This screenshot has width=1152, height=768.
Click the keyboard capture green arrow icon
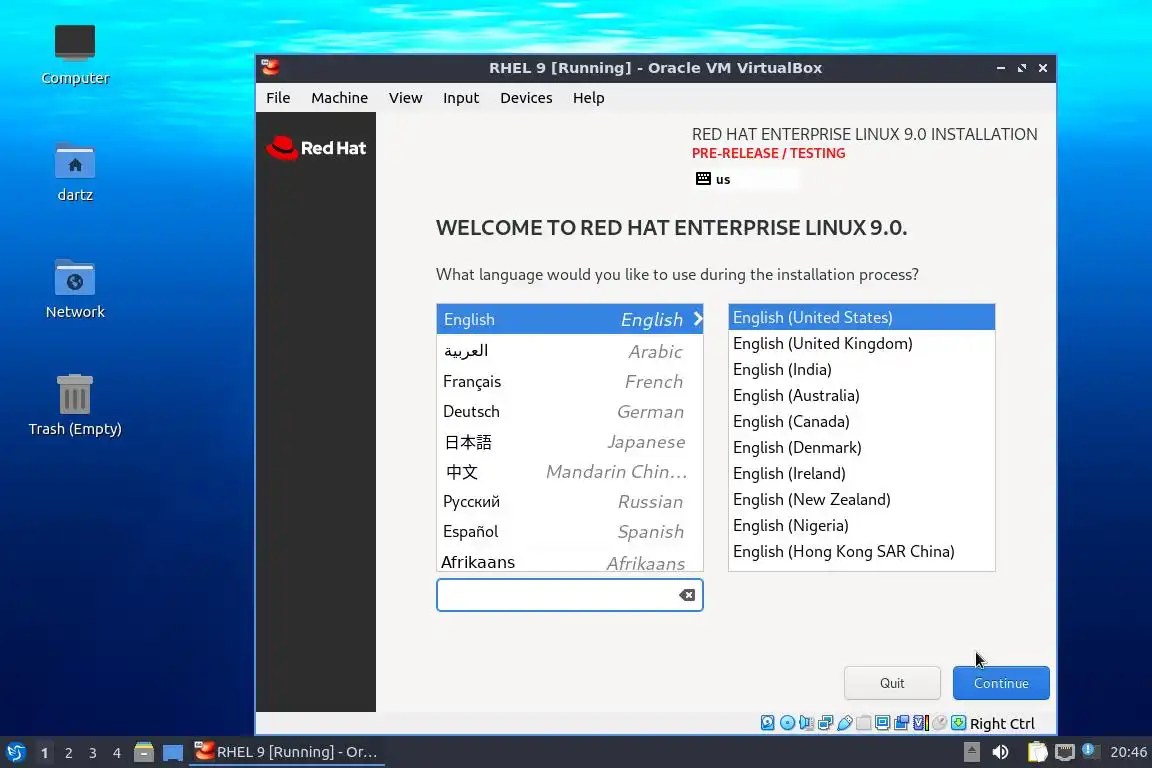pyautogui.click(x=958, y=723)
